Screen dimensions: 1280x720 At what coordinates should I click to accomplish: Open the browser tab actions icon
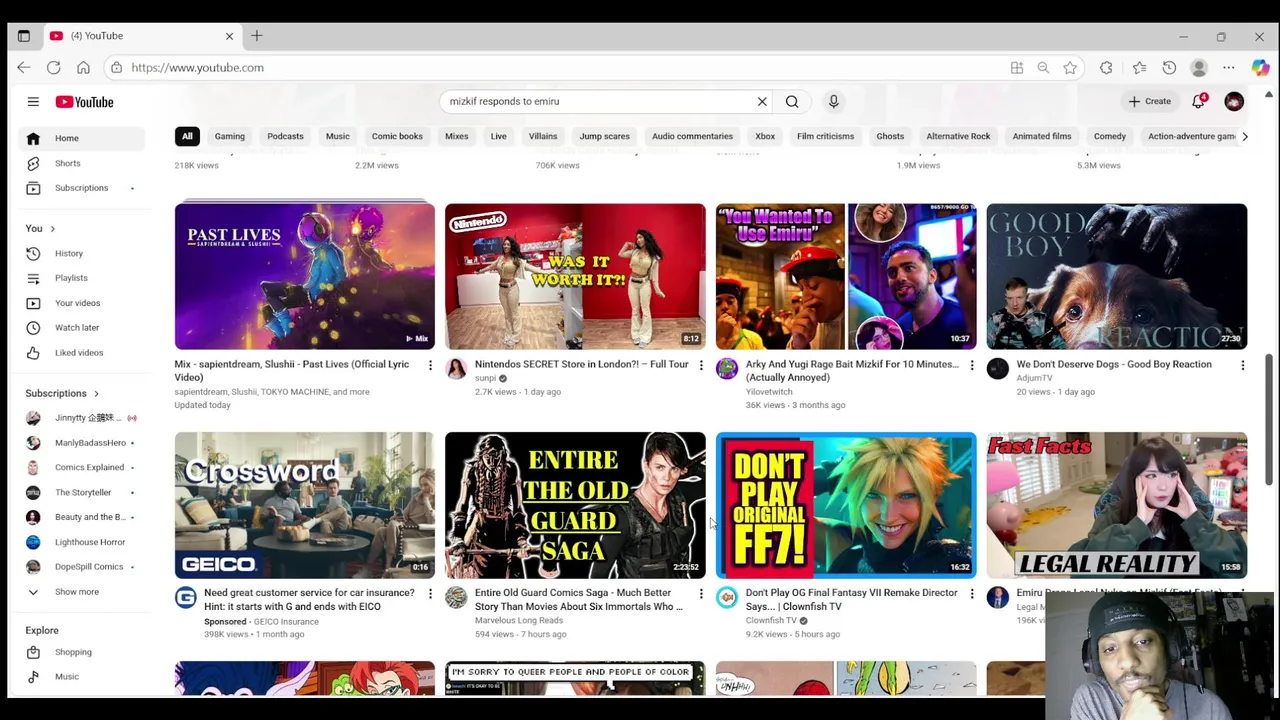point(24,36)
